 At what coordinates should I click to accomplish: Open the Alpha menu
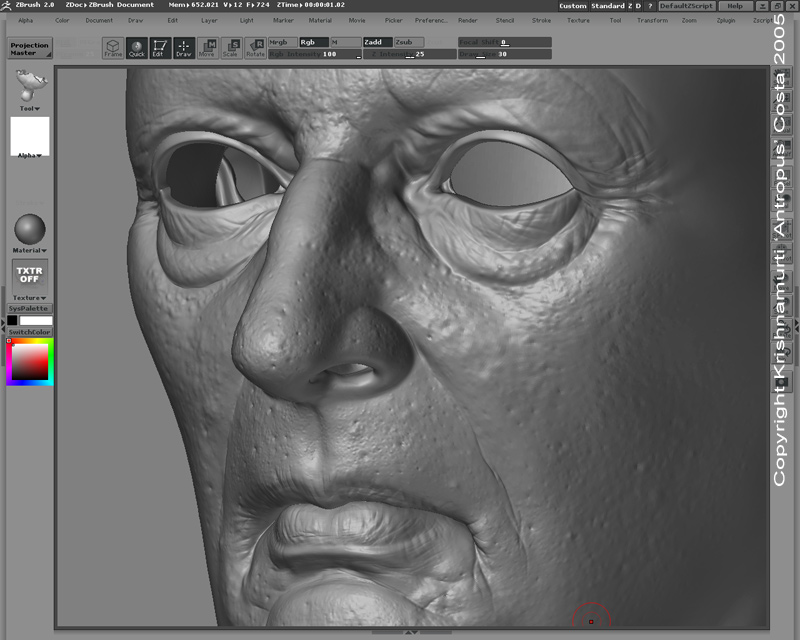[26, 20]
